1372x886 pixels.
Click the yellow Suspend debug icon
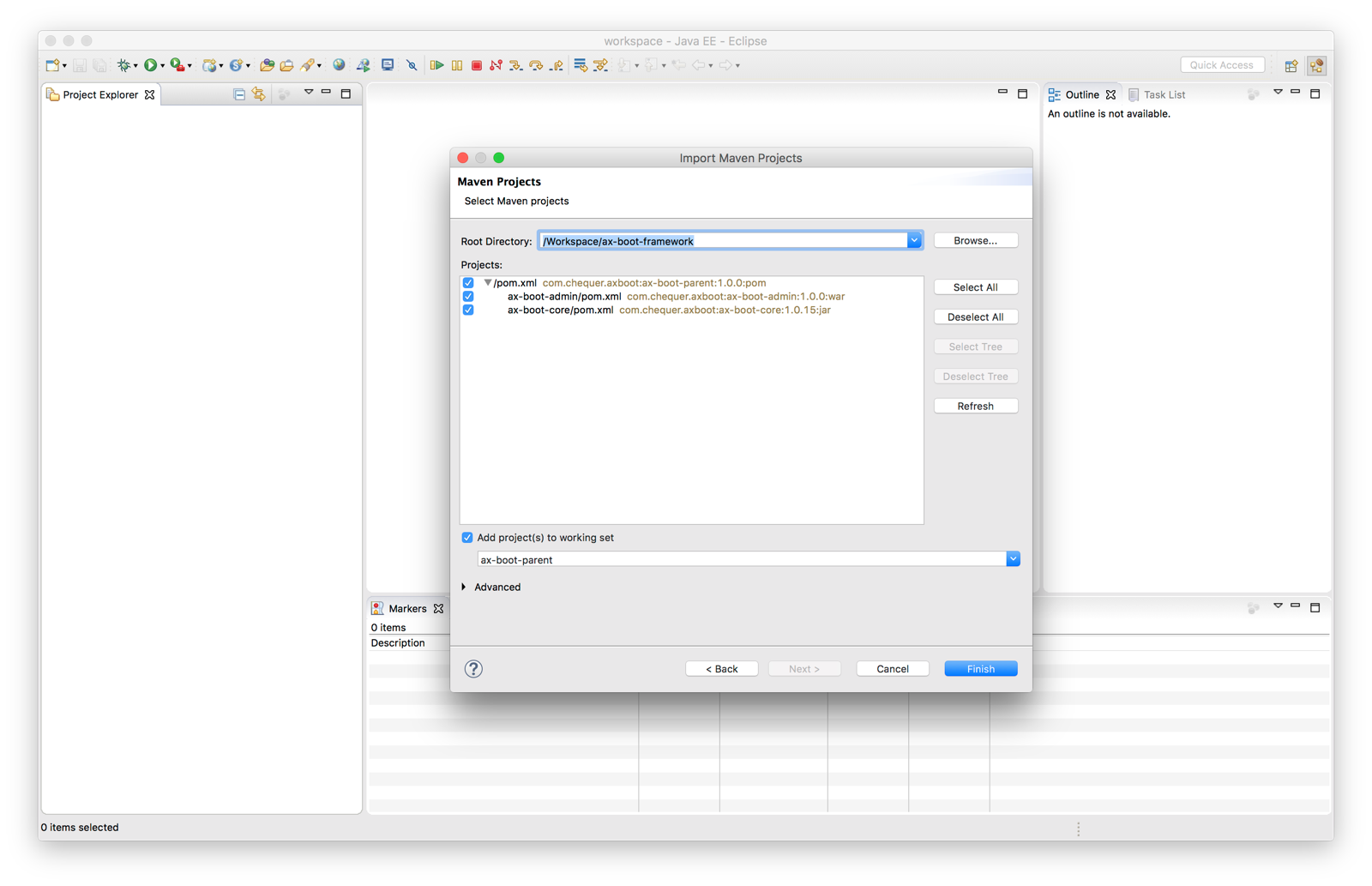click(x=457, y=65)
